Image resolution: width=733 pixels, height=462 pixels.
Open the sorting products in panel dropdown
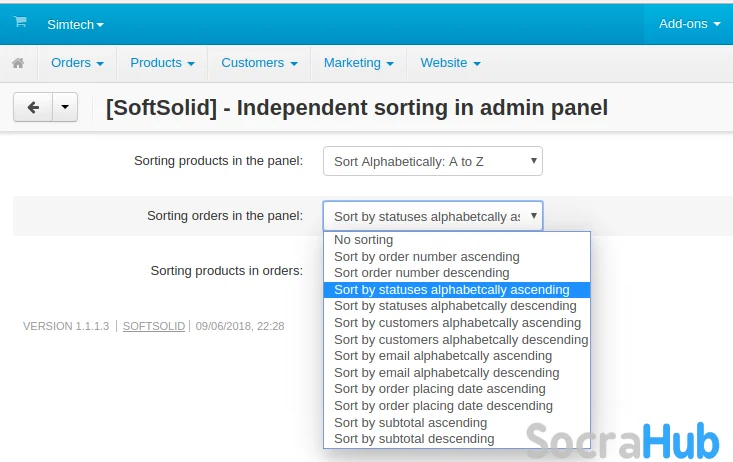[x=432, y=160]
